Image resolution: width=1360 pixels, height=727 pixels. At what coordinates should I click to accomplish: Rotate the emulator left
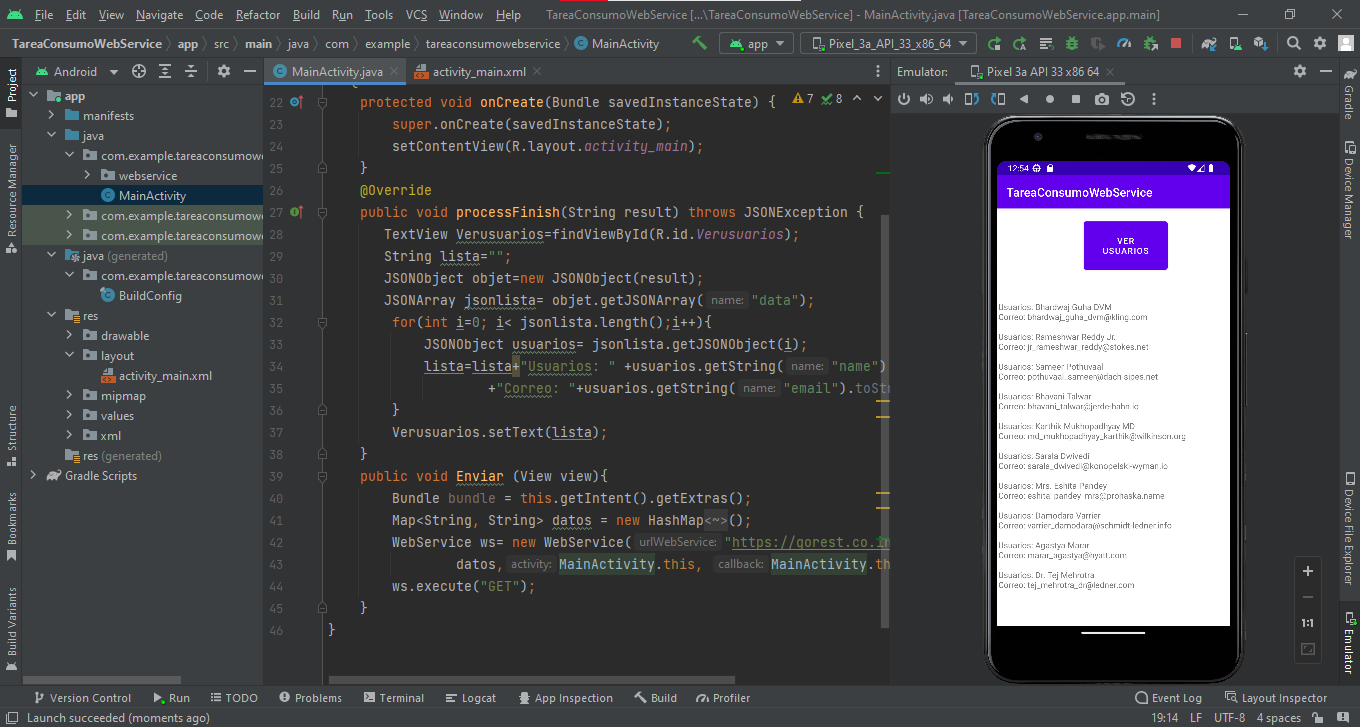click(972, 99)
